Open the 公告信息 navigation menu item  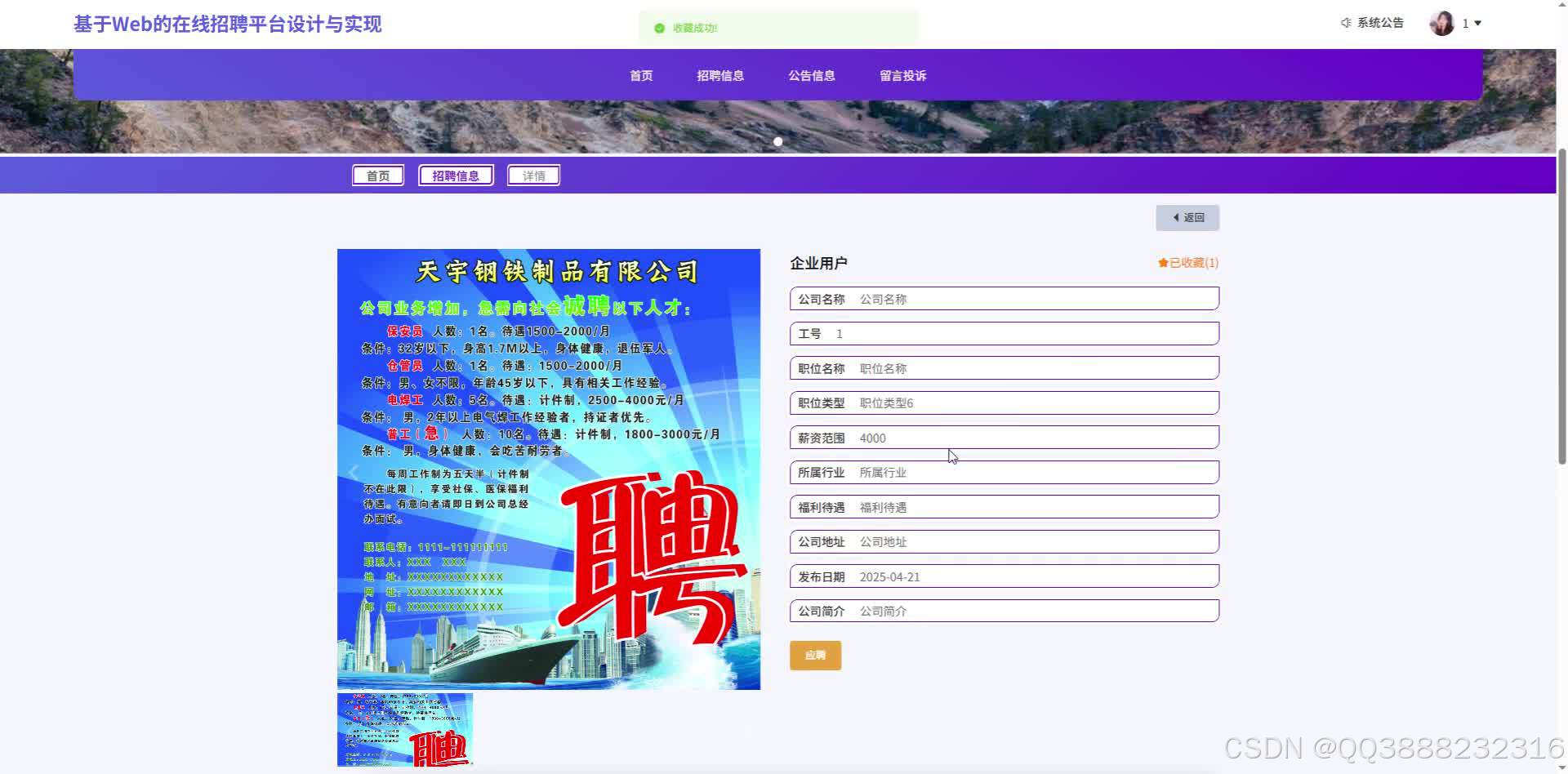811,75
